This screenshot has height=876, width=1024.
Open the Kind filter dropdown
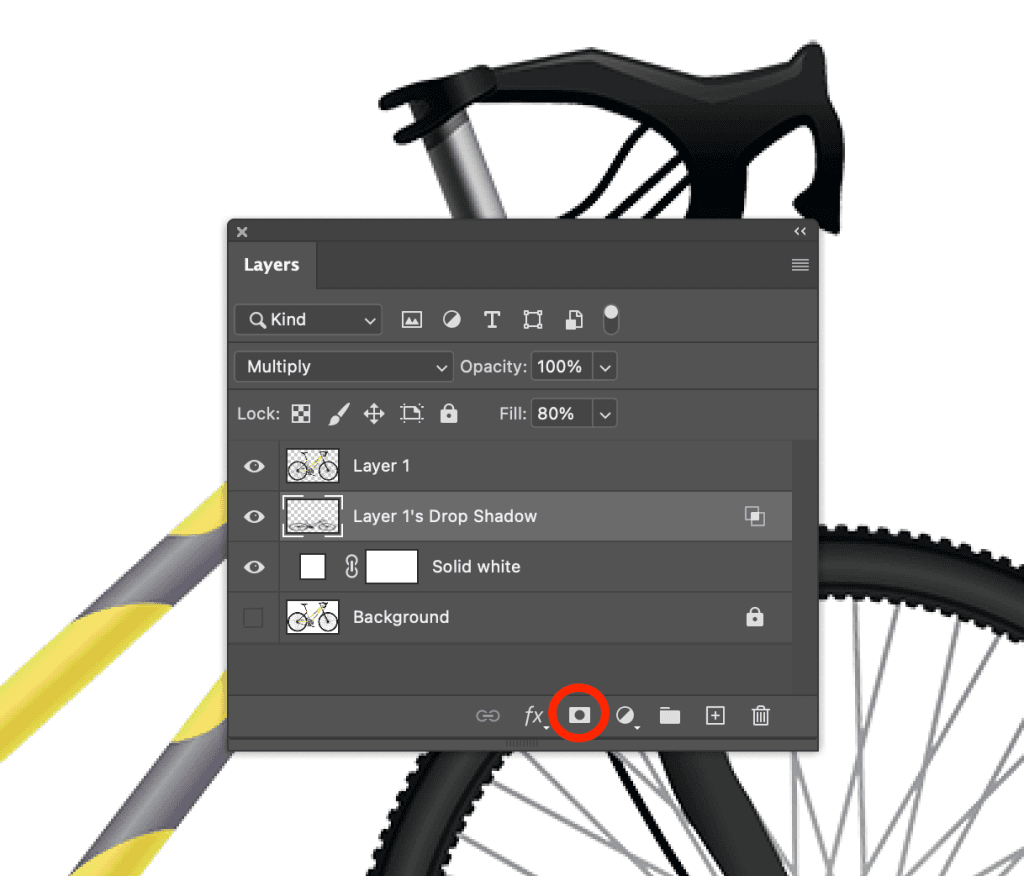pos(308,319)
